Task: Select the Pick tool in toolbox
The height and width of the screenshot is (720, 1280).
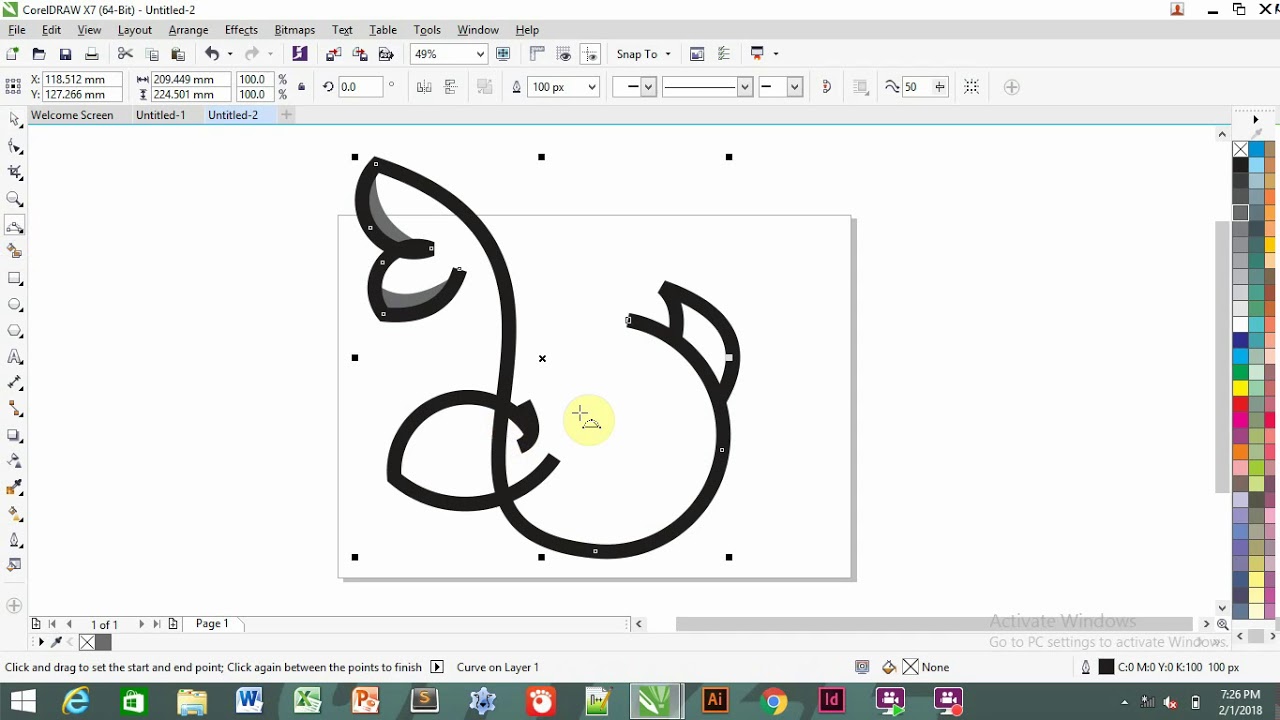Action: 15,120
